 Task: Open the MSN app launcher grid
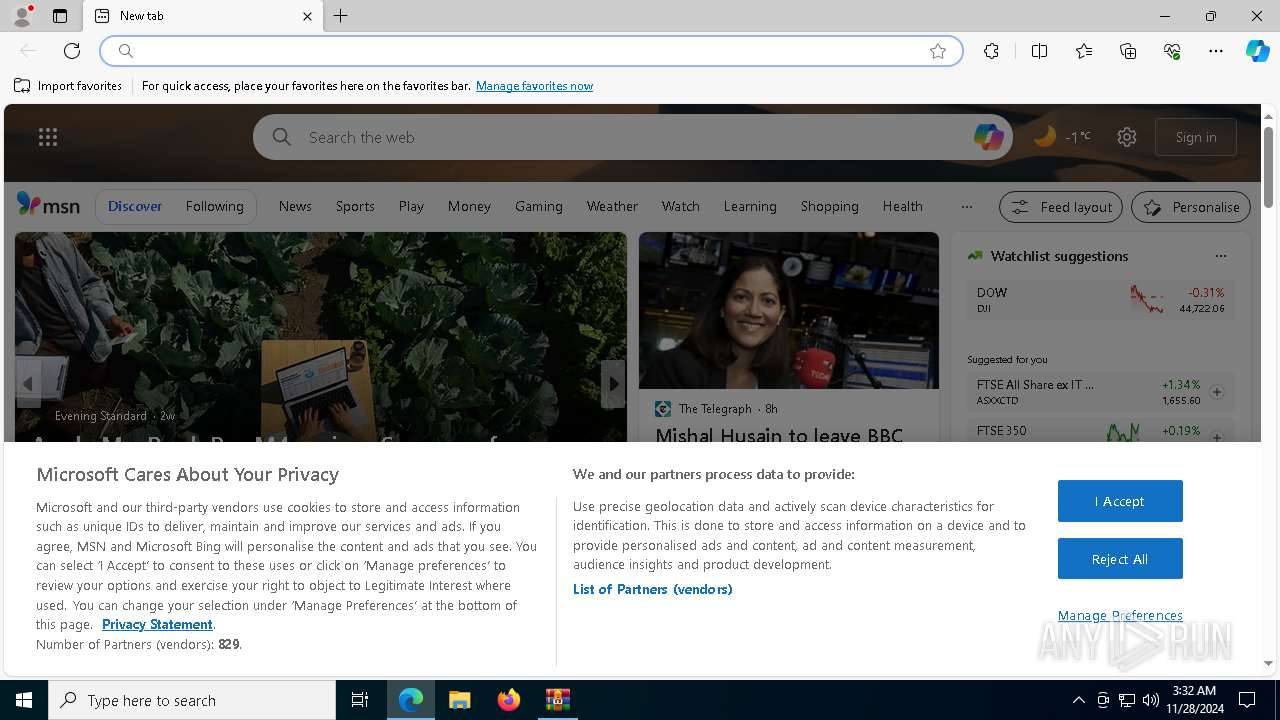point(48,137)
